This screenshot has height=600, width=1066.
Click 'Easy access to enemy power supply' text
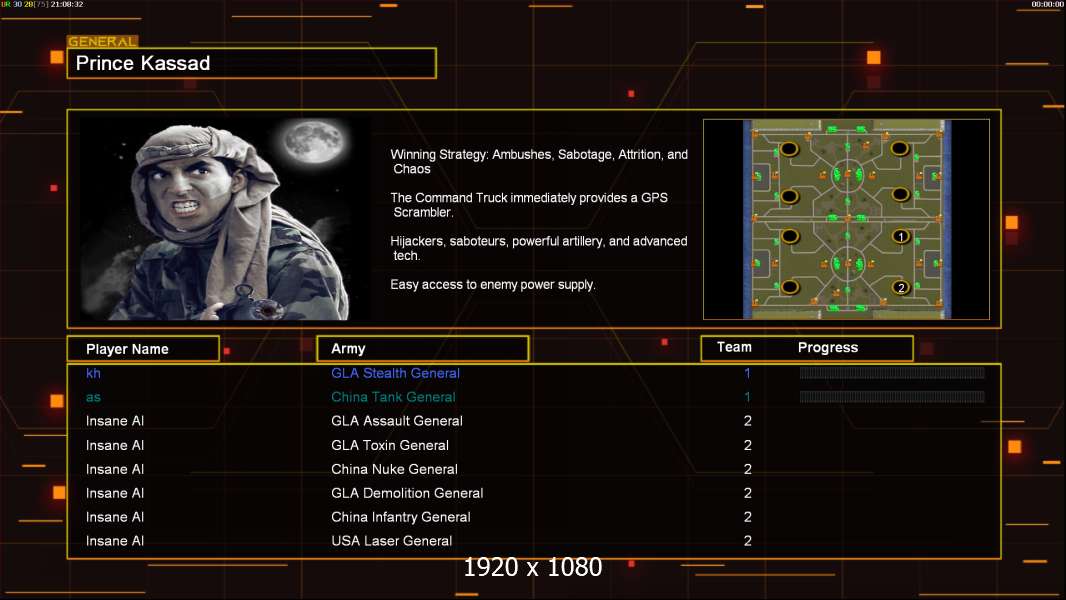493,285
